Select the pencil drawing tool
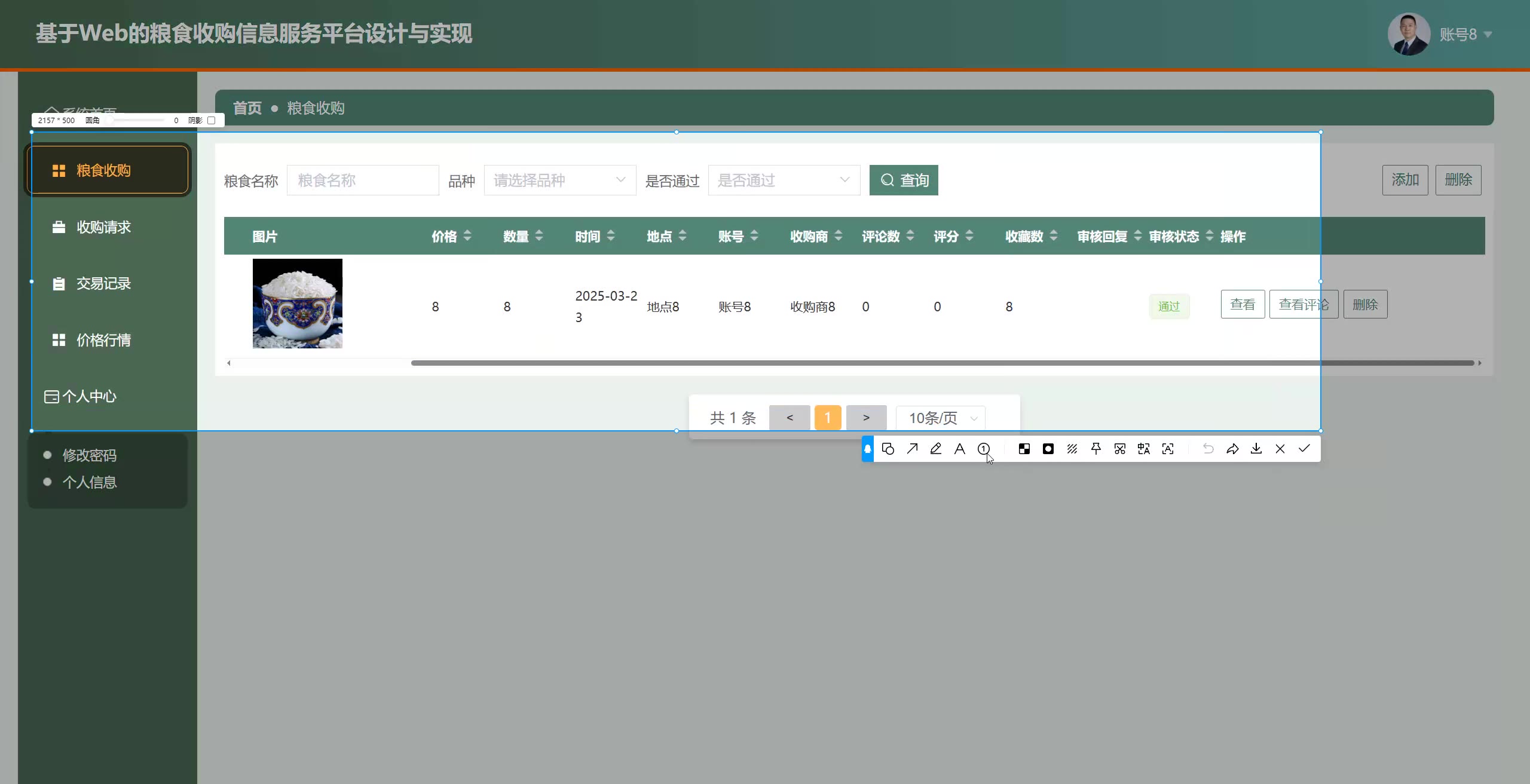Viewport: 1530px width, 784px height. click(x=936, y=449)
